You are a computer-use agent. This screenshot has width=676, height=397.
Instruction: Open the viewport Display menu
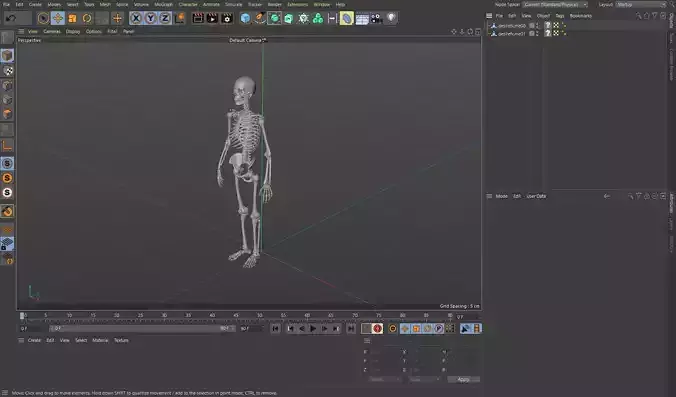tap(73, 31)
